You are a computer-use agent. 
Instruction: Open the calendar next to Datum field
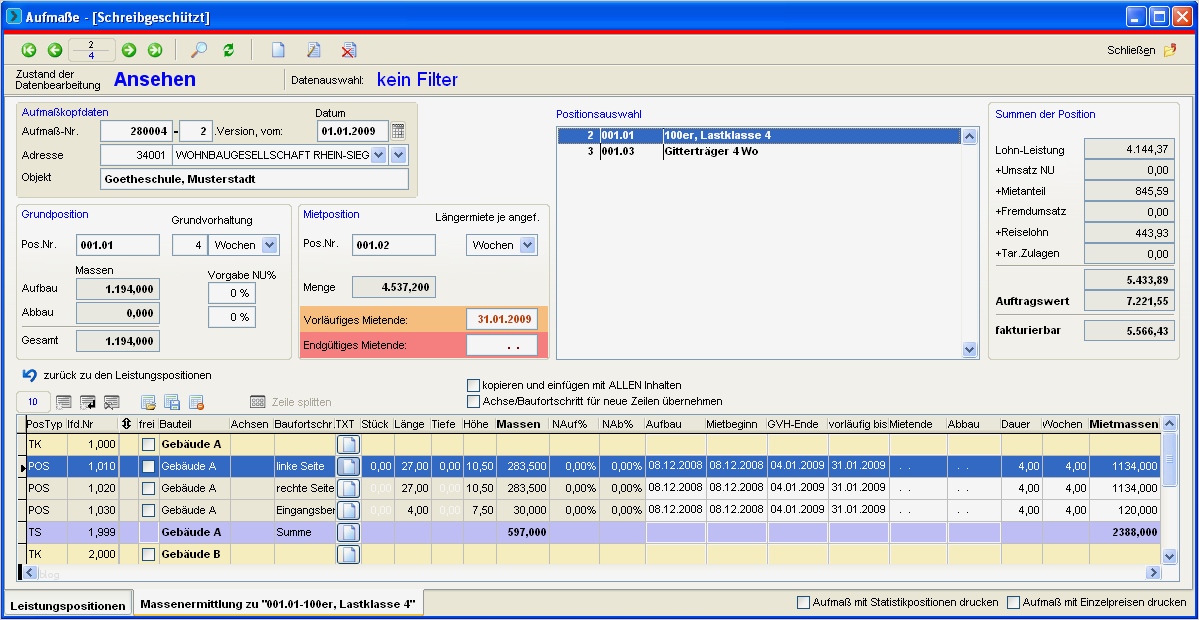click(x=398, y=131)
